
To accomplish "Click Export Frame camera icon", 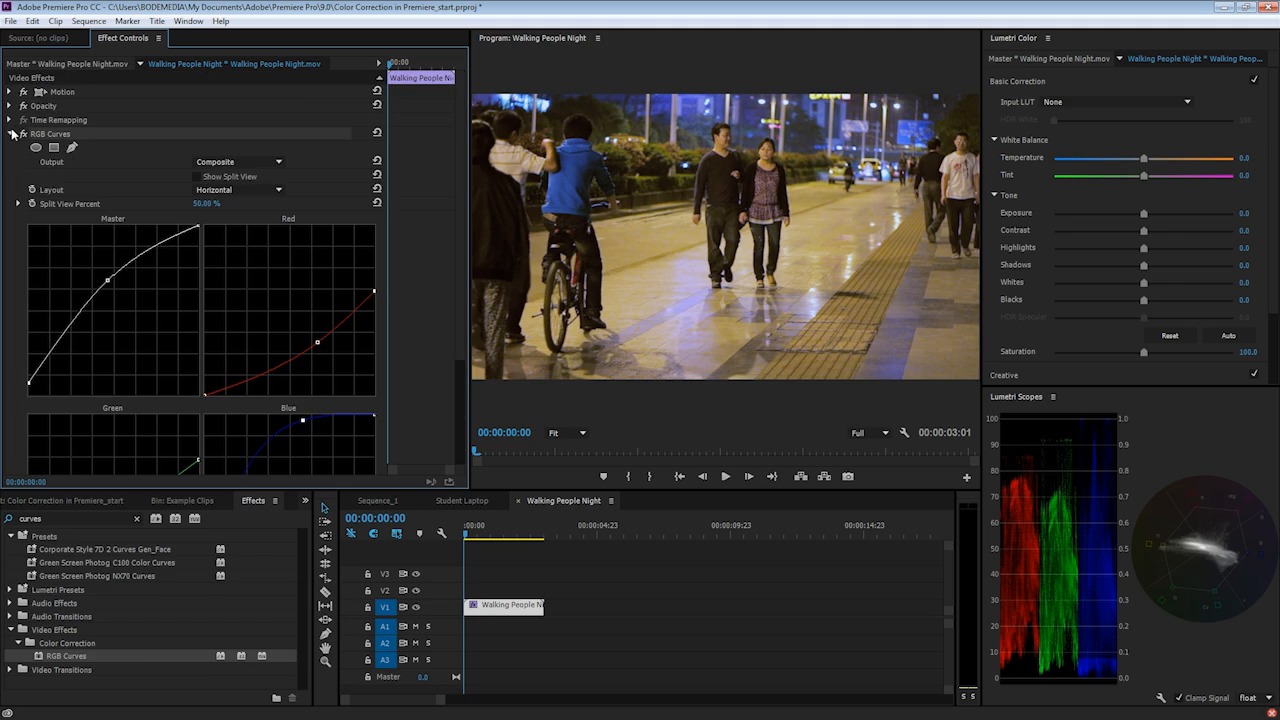I will point(848,477).
